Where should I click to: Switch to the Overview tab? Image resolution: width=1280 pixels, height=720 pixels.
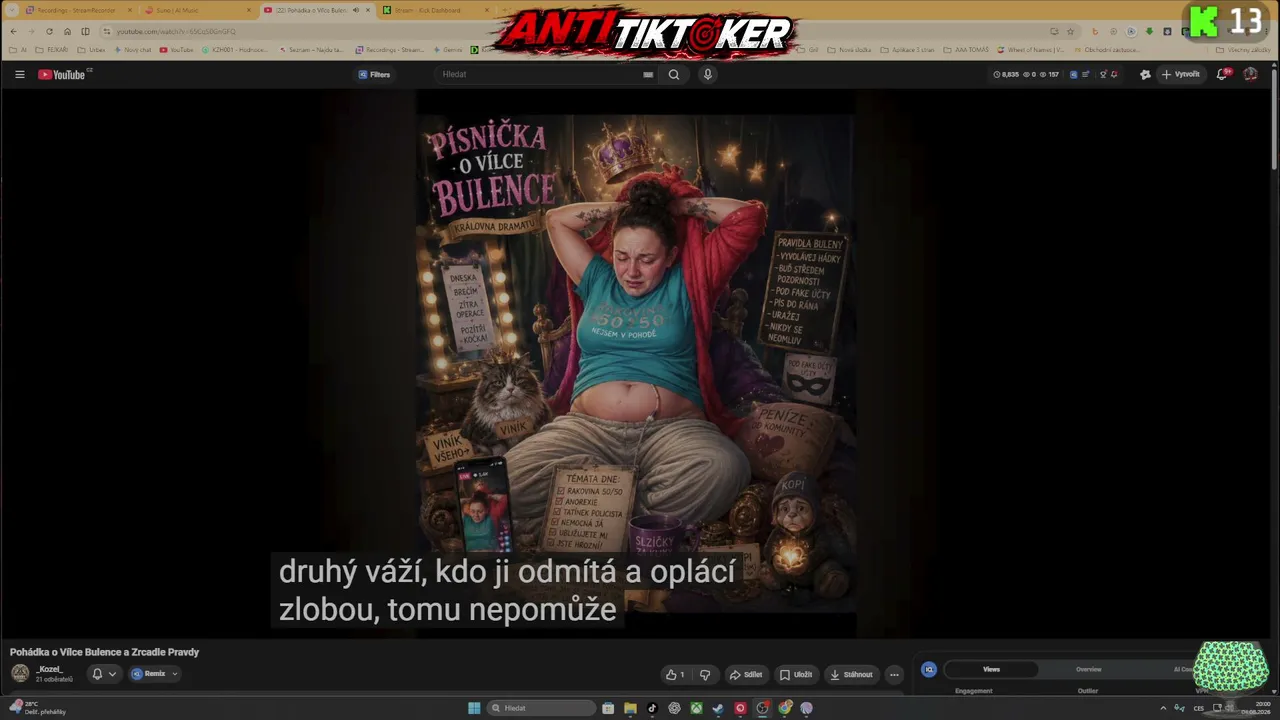[x=1088, y=669]
